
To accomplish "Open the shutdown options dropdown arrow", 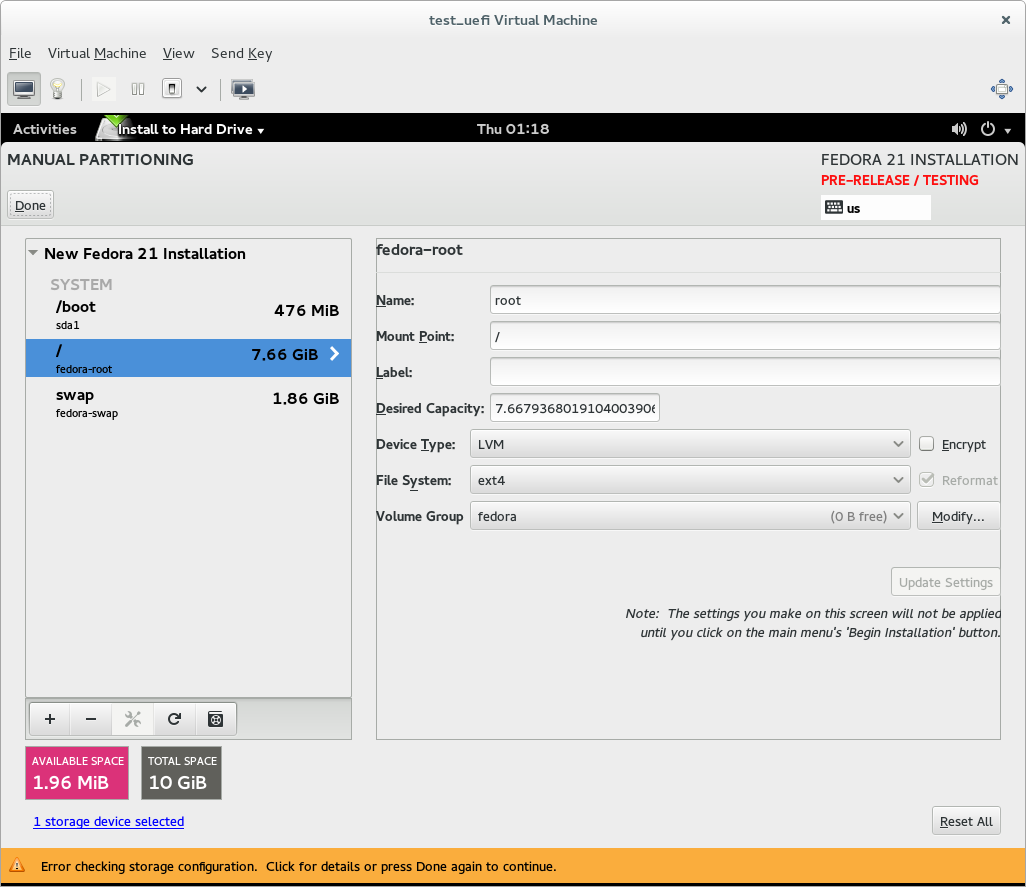I will pos(202,89).
